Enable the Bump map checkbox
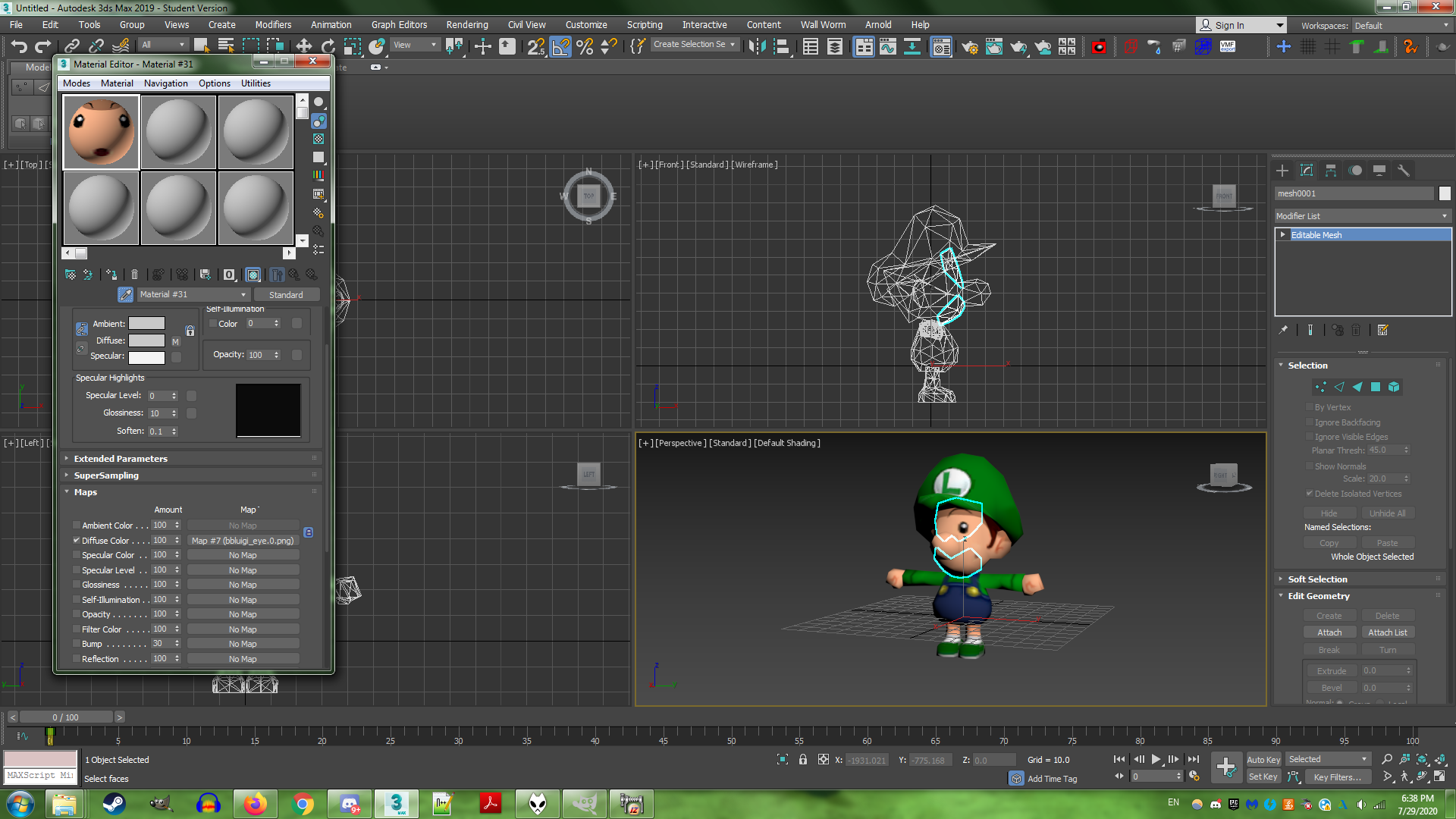 (77, 643)
